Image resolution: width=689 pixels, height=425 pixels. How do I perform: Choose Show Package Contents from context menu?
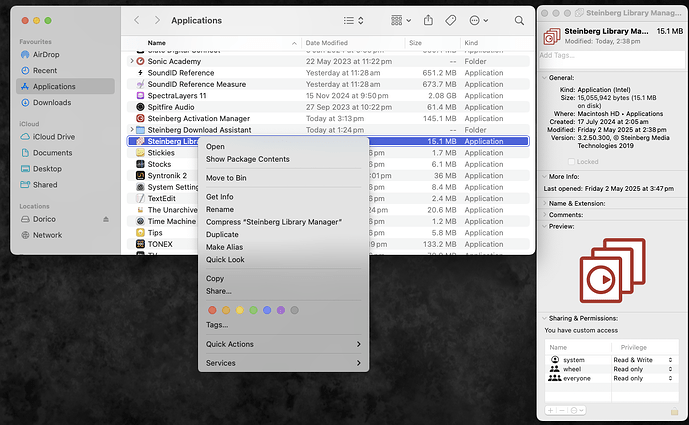(x=247, y=159)
